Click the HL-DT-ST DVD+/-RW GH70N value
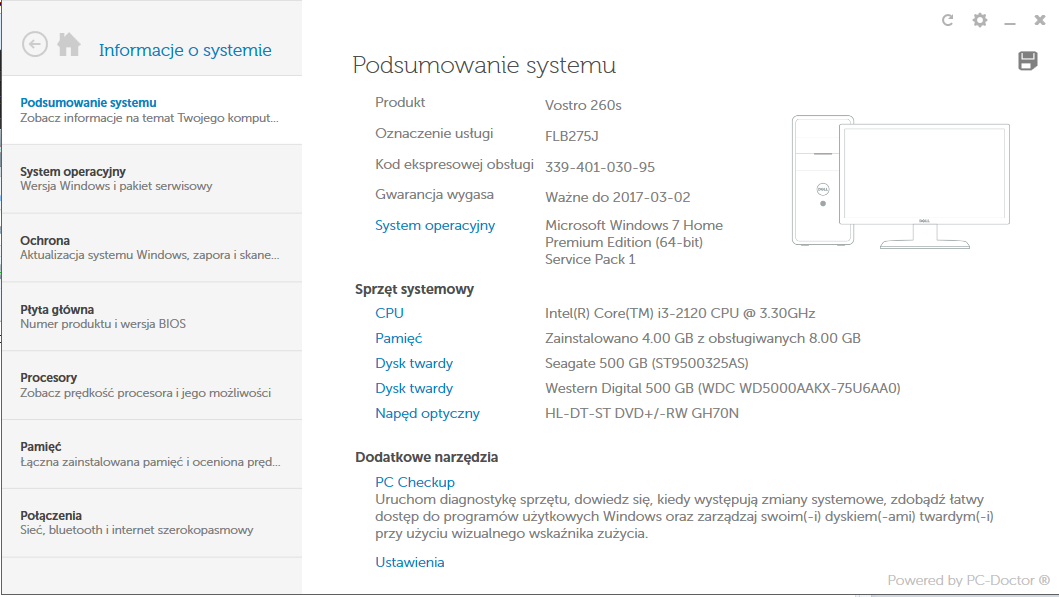 point(642,413)
